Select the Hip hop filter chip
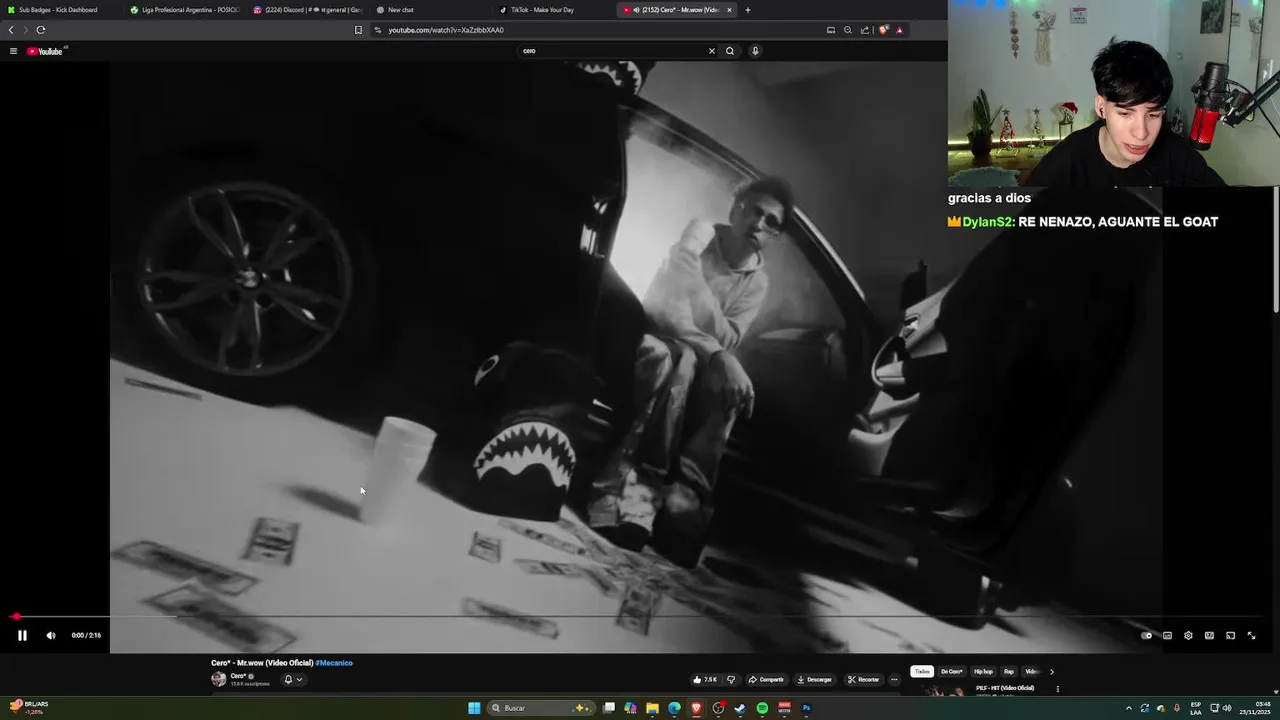This screenshot has width=1280, height=720. 984,671
